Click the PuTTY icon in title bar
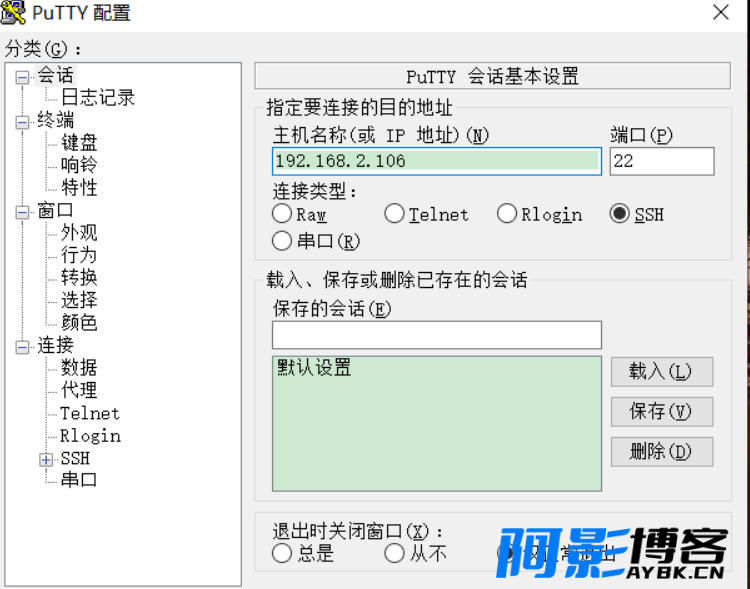This screenshot has height=589, width=750. [13, 12]
